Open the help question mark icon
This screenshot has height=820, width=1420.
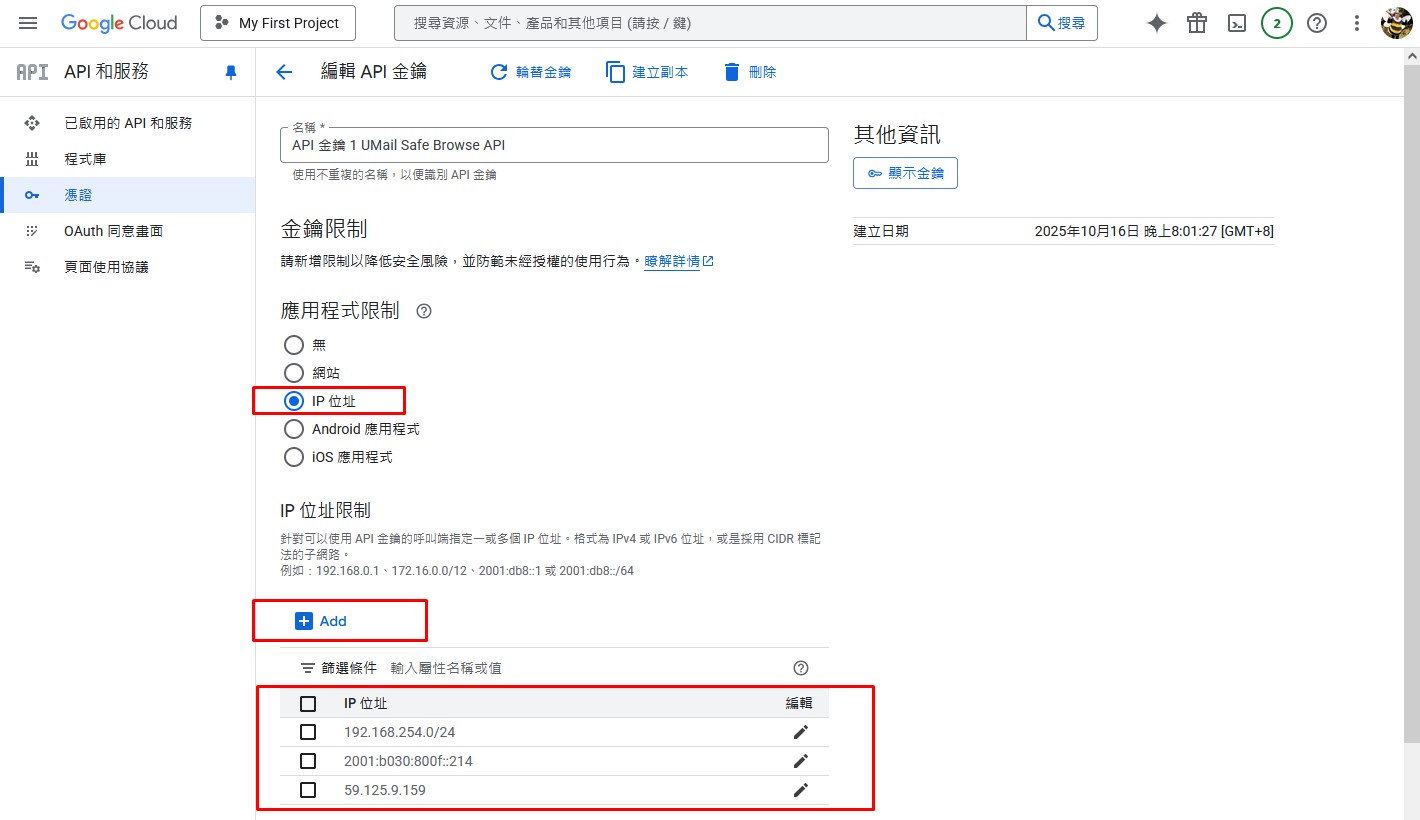coord(1317,23)
